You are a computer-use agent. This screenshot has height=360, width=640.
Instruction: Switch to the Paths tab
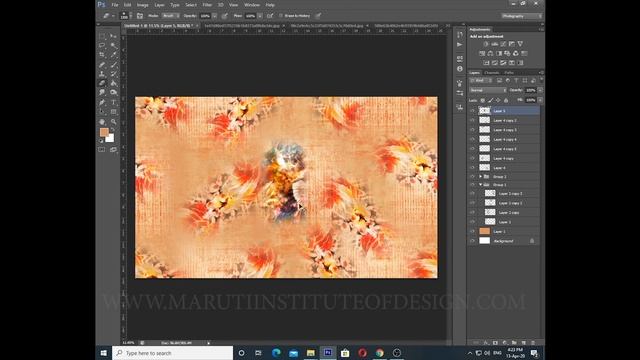tap(509, 73)
